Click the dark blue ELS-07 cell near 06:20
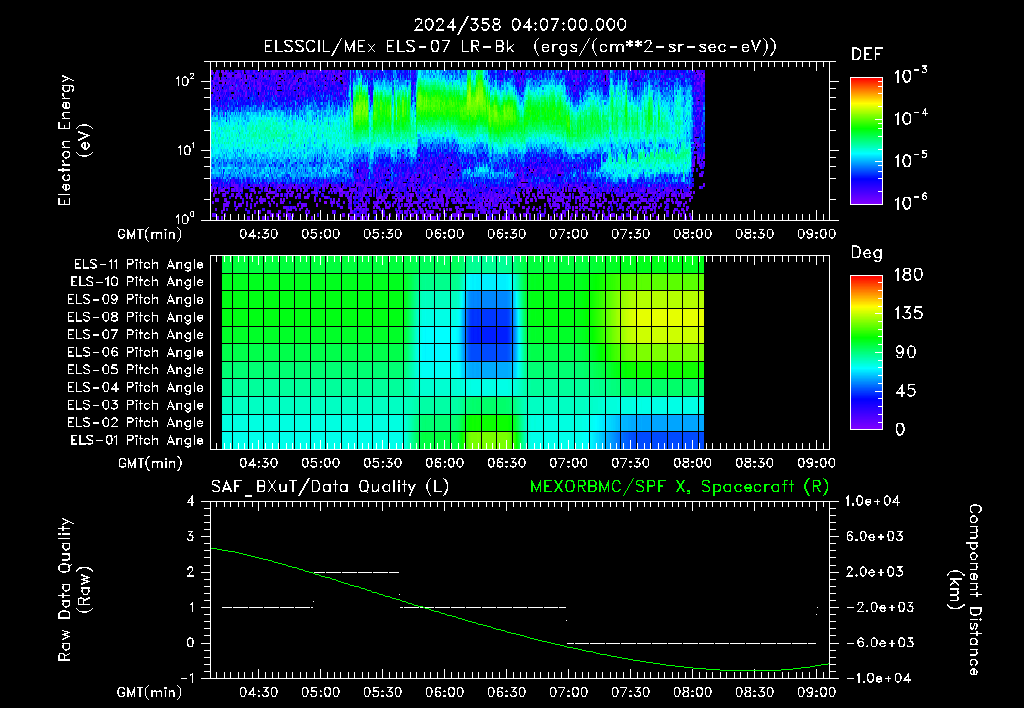 click(x=489, y=334)
